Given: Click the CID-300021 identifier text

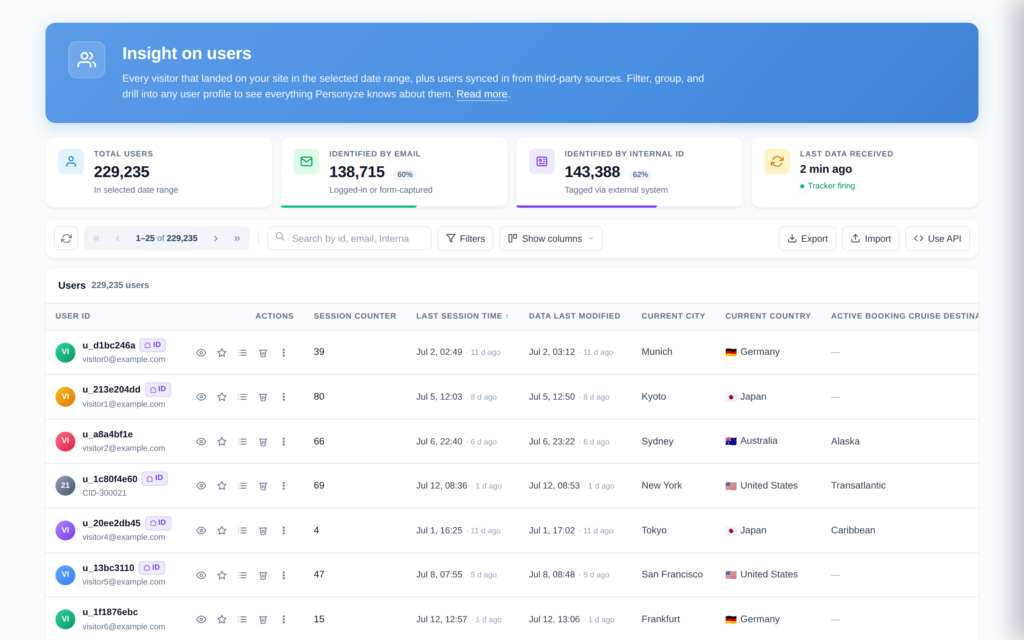Looking at the screenshot, I should (104, 493).
